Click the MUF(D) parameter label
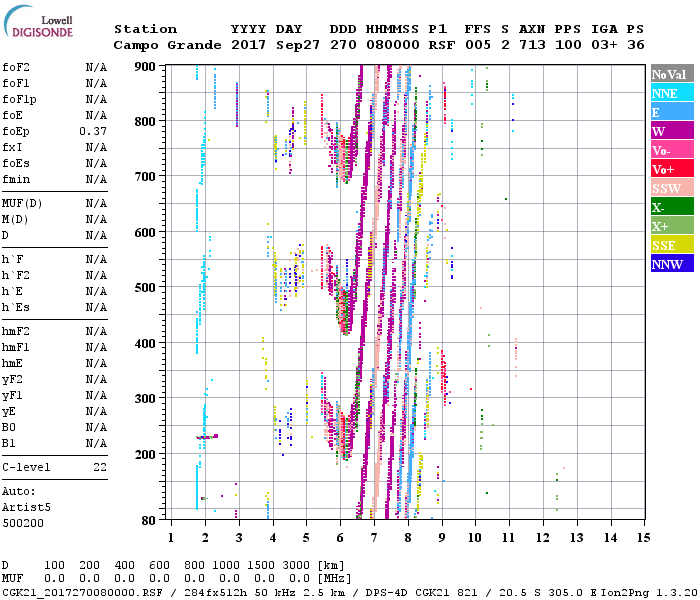Viewport: 700px width, 600px height. click(21, 203)
